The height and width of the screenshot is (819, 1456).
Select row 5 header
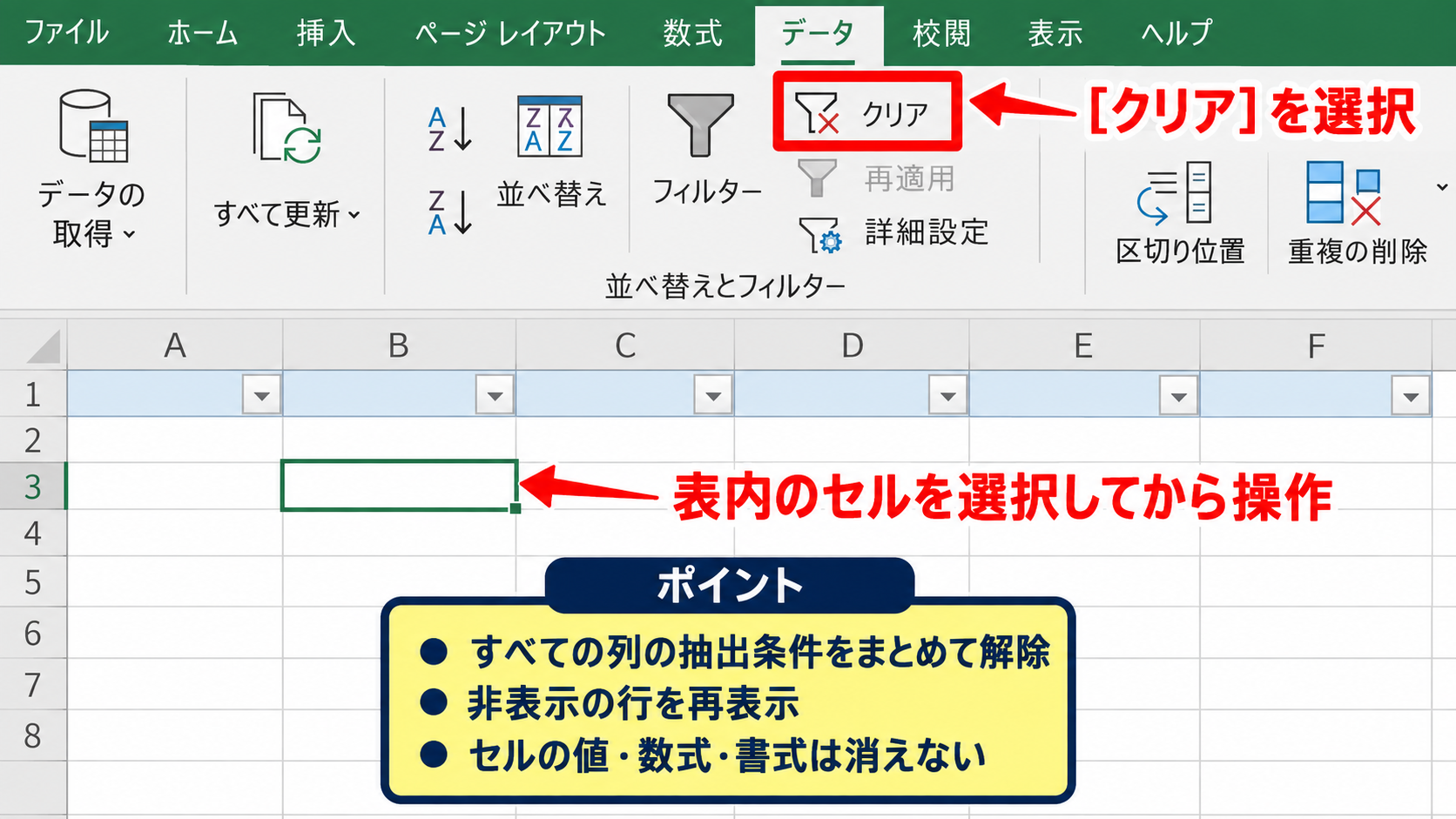click(x=33, y=581)
